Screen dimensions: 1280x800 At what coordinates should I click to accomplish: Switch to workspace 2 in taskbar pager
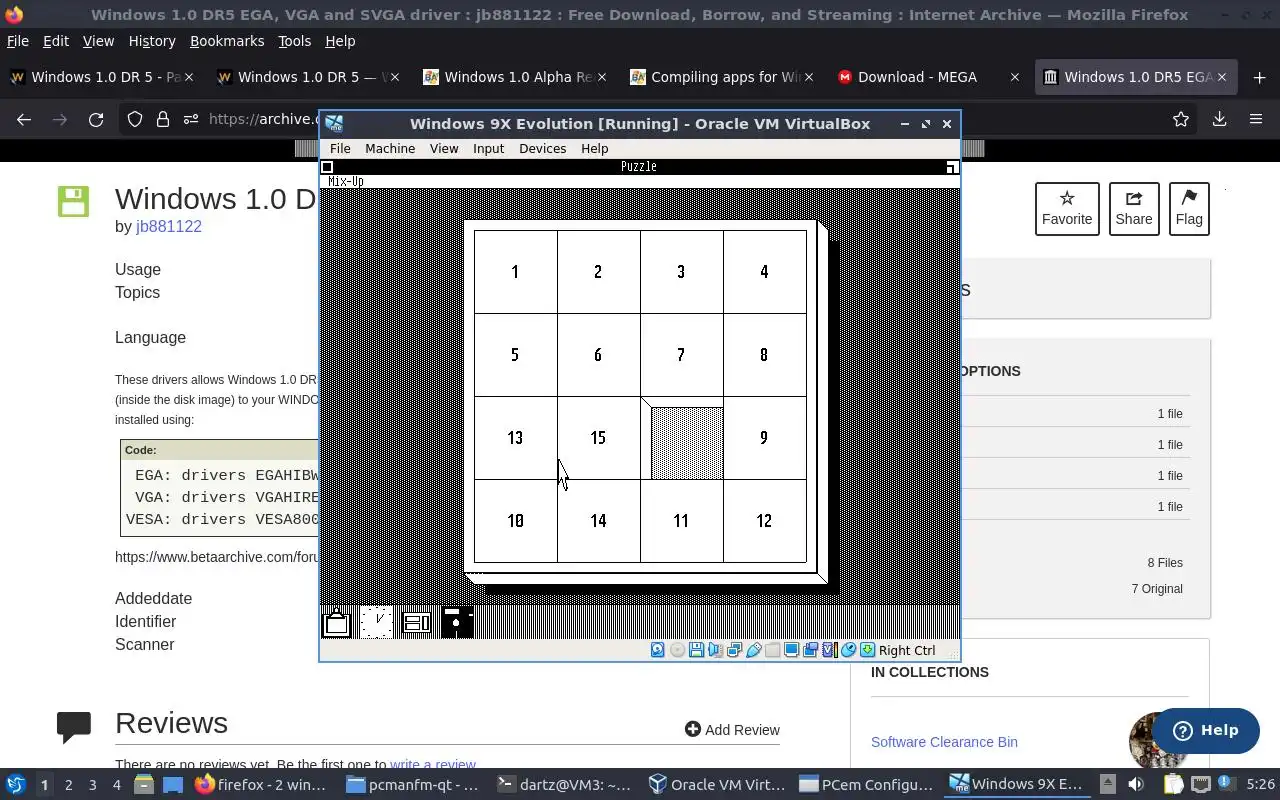pos(68,785)
